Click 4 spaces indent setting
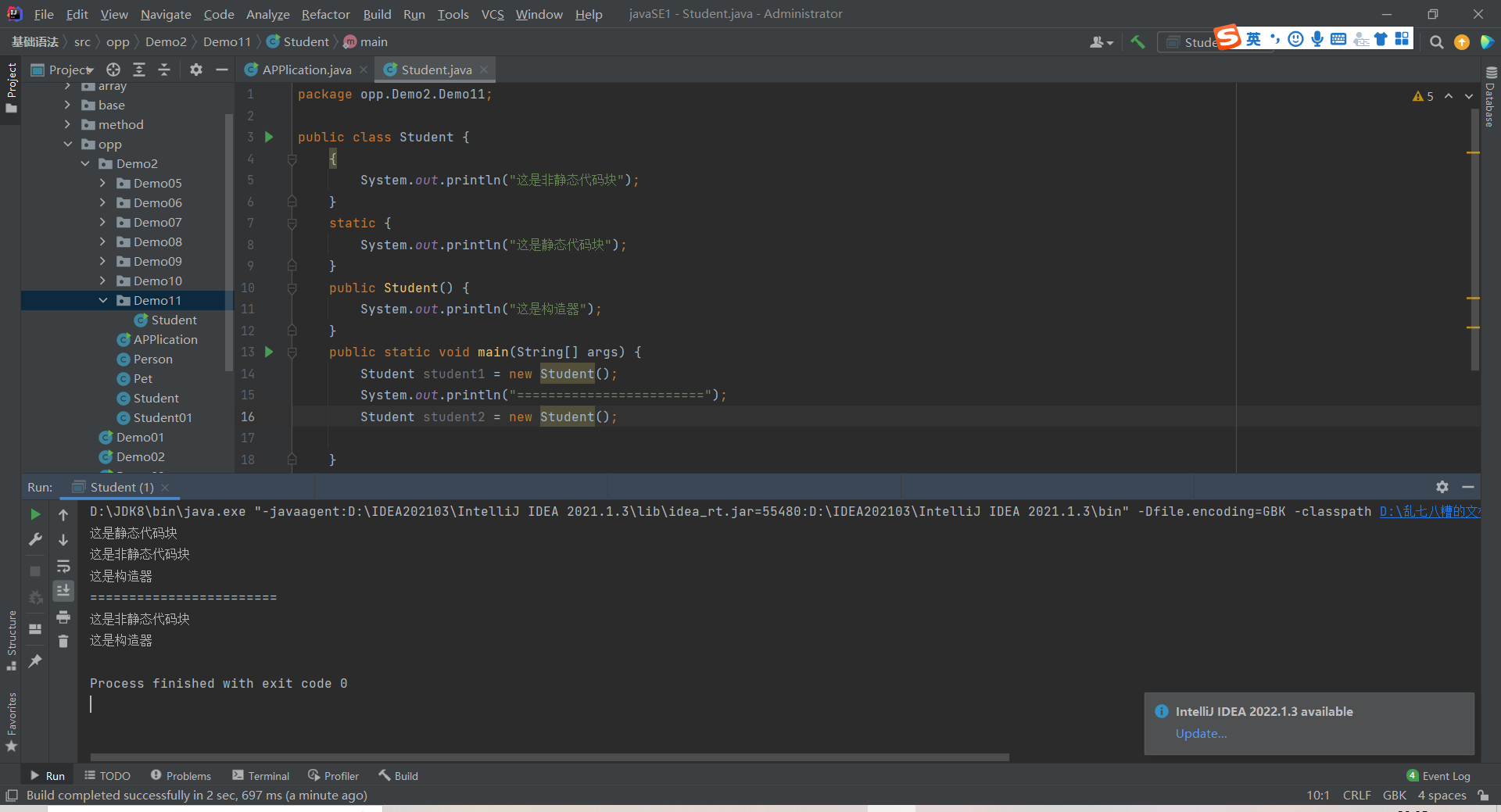Viewport: 1501px width, 812px height. 1442,796
